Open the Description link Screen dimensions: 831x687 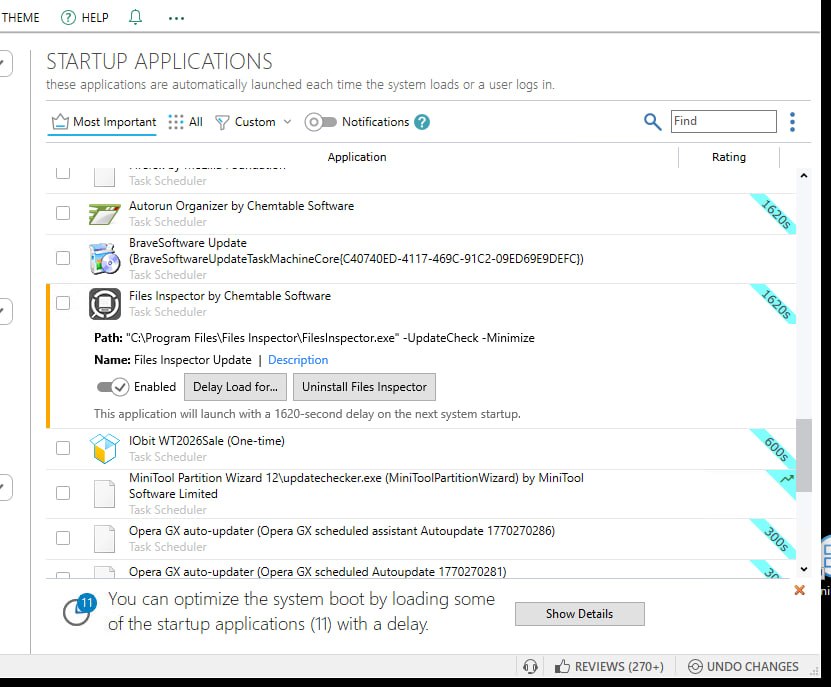298,360
